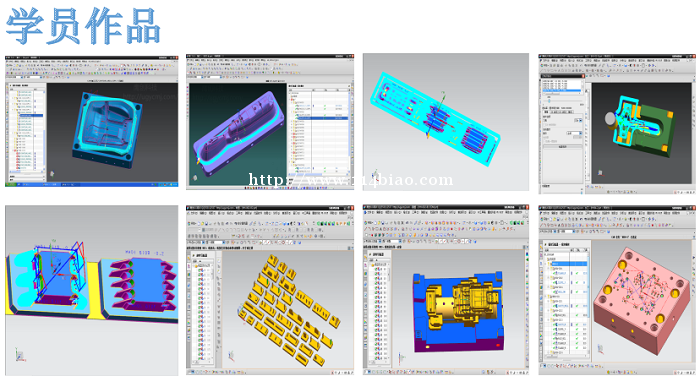The width and height of the screenshot is (700, 387).
Task: Select highlighted operation row in pink mold navigator
Action: 570,264
